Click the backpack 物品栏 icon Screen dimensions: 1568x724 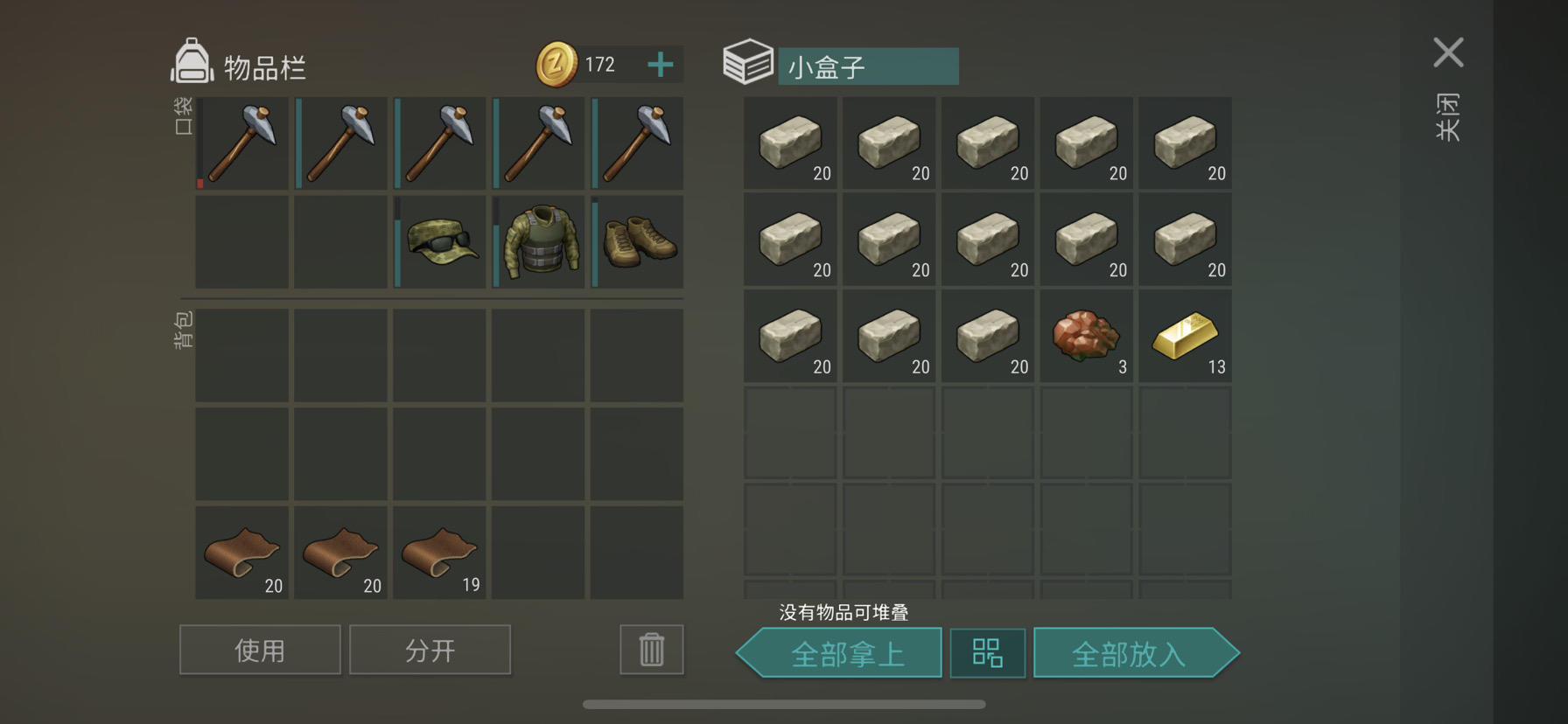tap(192, 62)
